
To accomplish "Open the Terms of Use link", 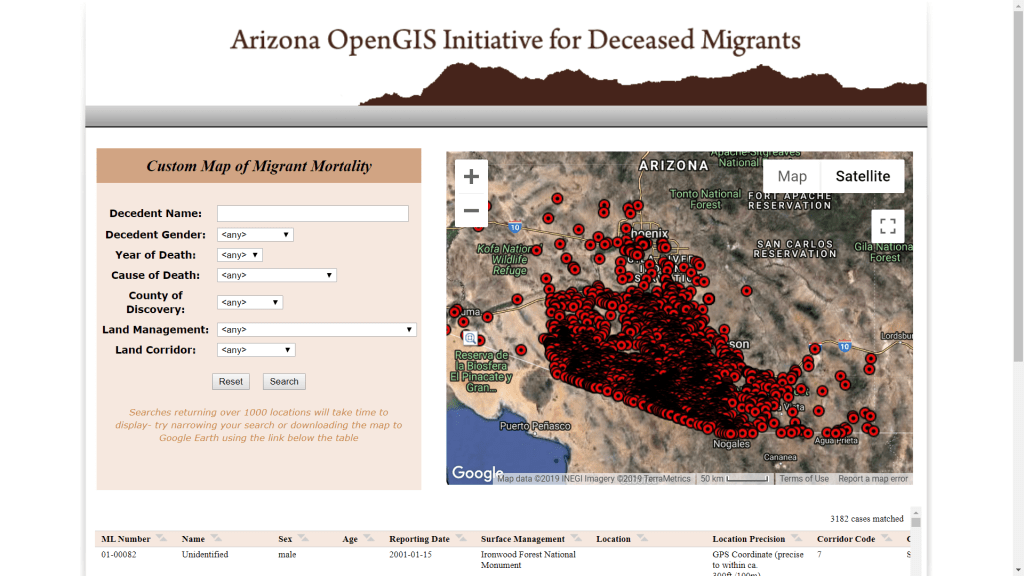I will (x=804, y=479).
